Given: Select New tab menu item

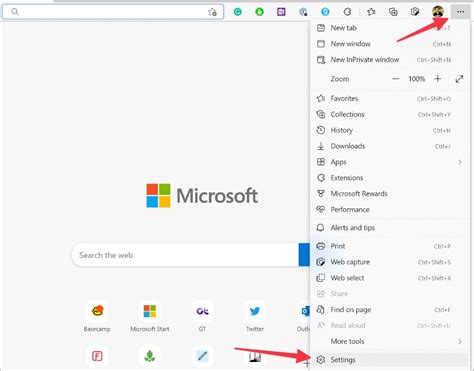Looking at the screenshot, I should tap(390, 28).
